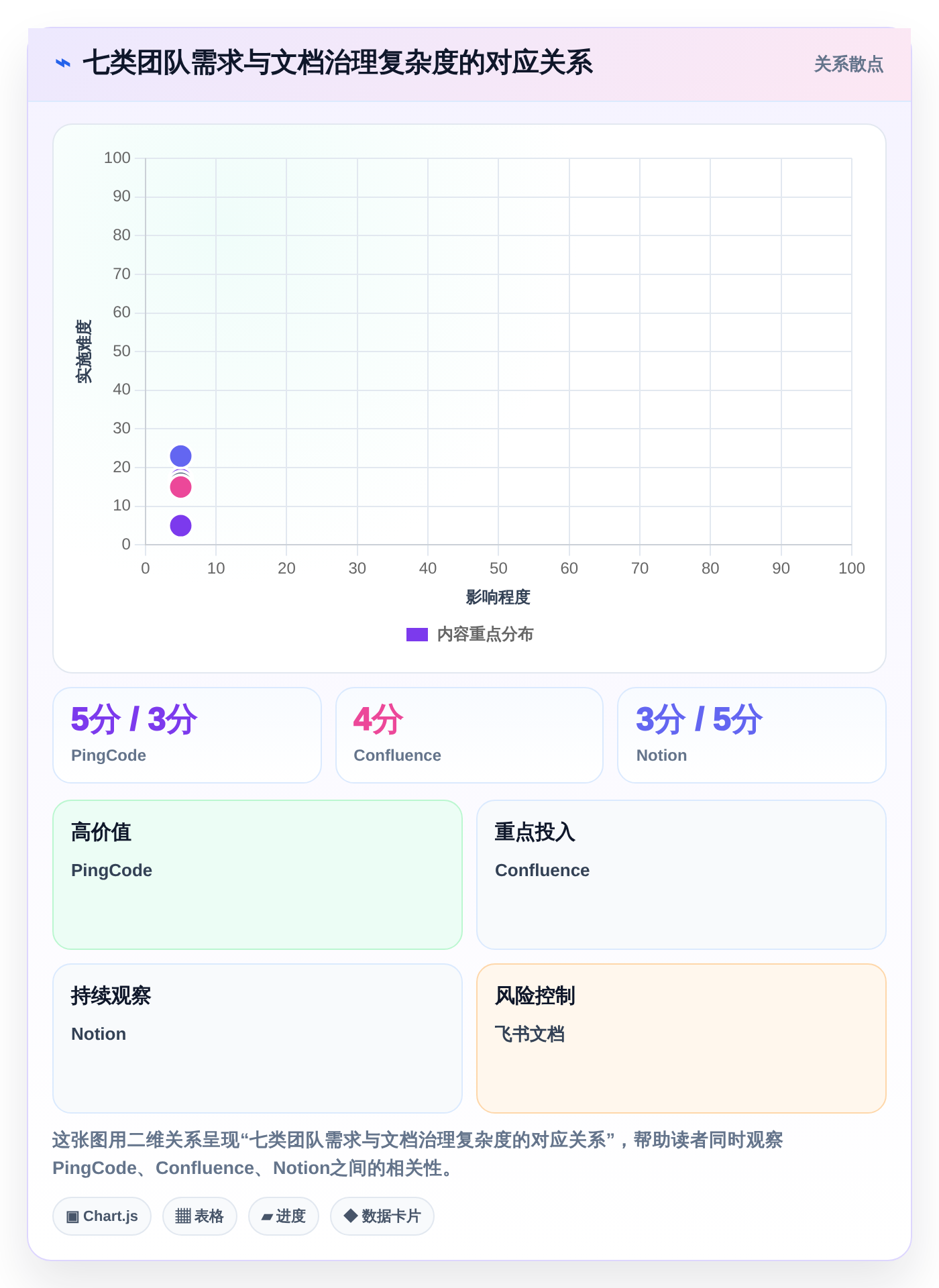The width and height of the screenshot is (939, 1288).
Task: Open the 高价值 PingCode quadrant card
Action: [258, 875]
